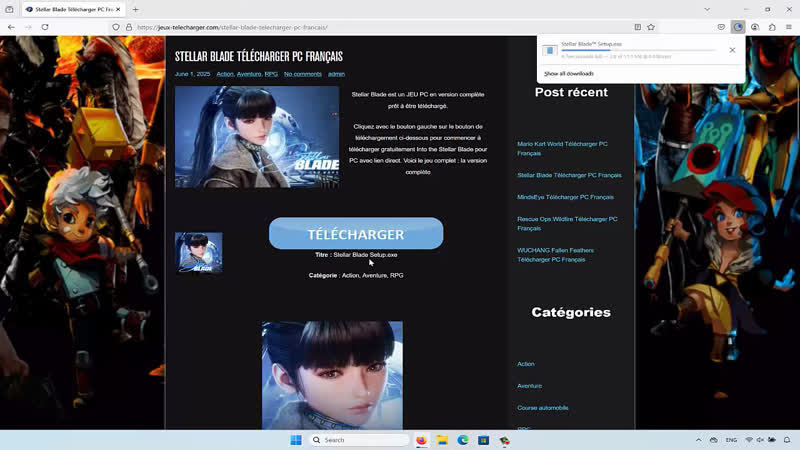Open volume speaker tray icon
The width and height of the screenshot is (800, 450).
[760, 440]
